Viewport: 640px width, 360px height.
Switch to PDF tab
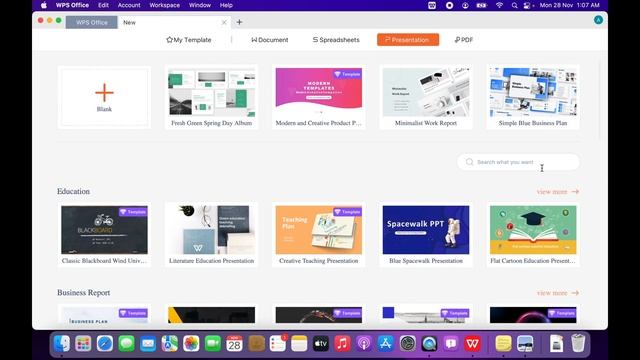(x=464, y=40)
